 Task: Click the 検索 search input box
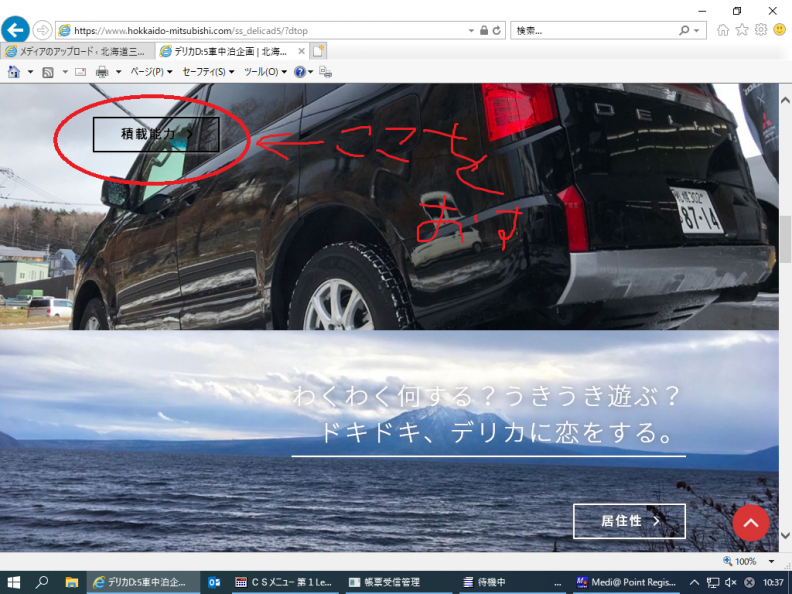tap(593, 30)
